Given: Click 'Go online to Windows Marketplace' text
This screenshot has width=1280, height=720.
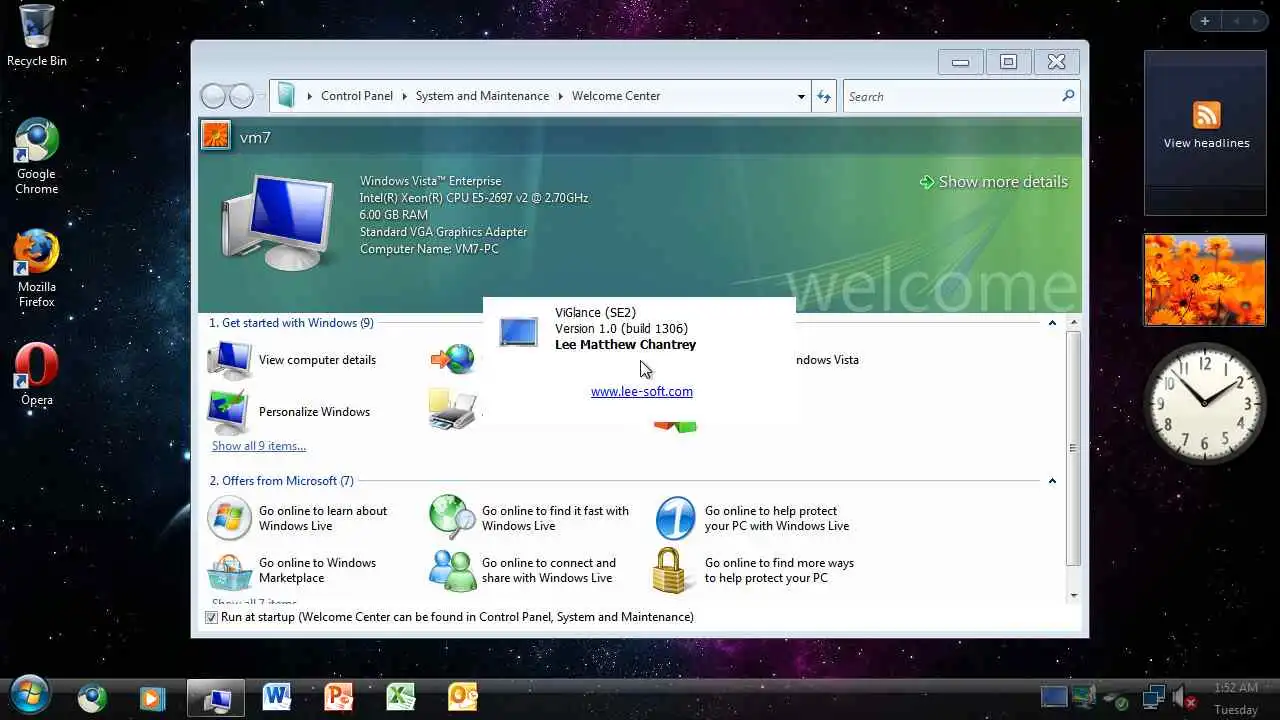Looking at the screenshot, I should point(317,570).
